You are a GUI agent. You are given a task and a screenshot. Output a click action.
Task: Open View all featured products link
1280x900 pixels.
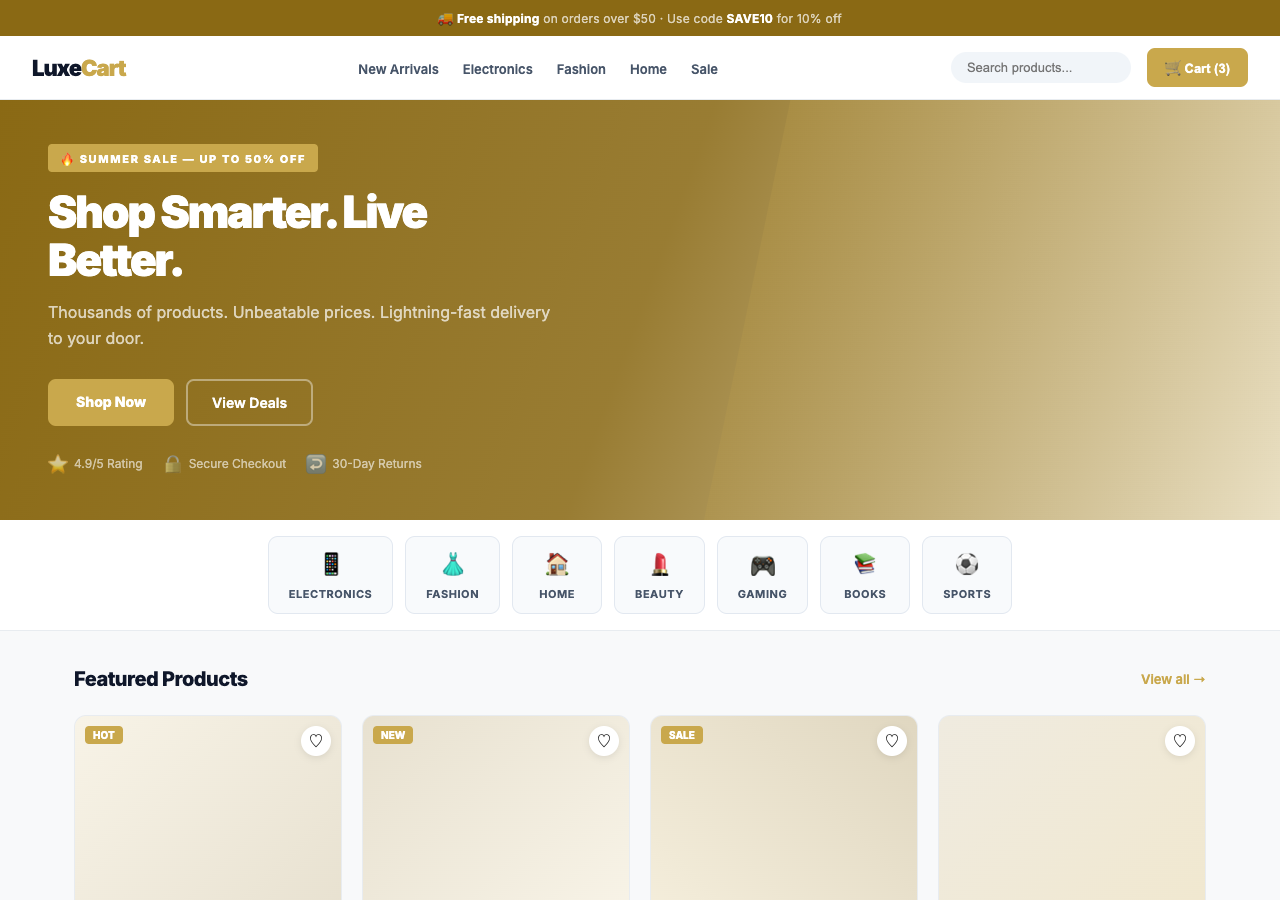[1172, 679]
